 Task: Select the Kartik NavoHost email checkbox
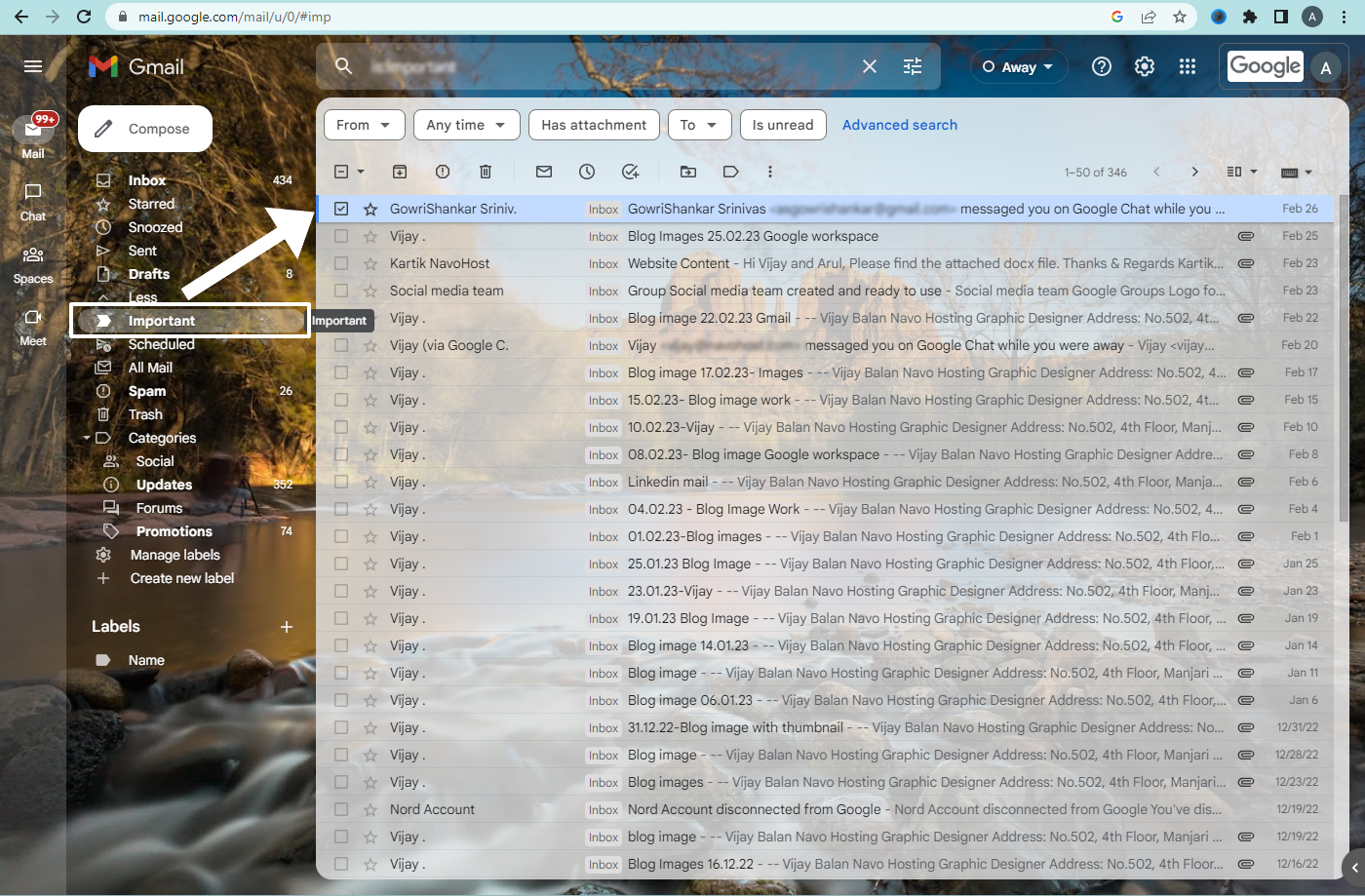coord(341,263)
